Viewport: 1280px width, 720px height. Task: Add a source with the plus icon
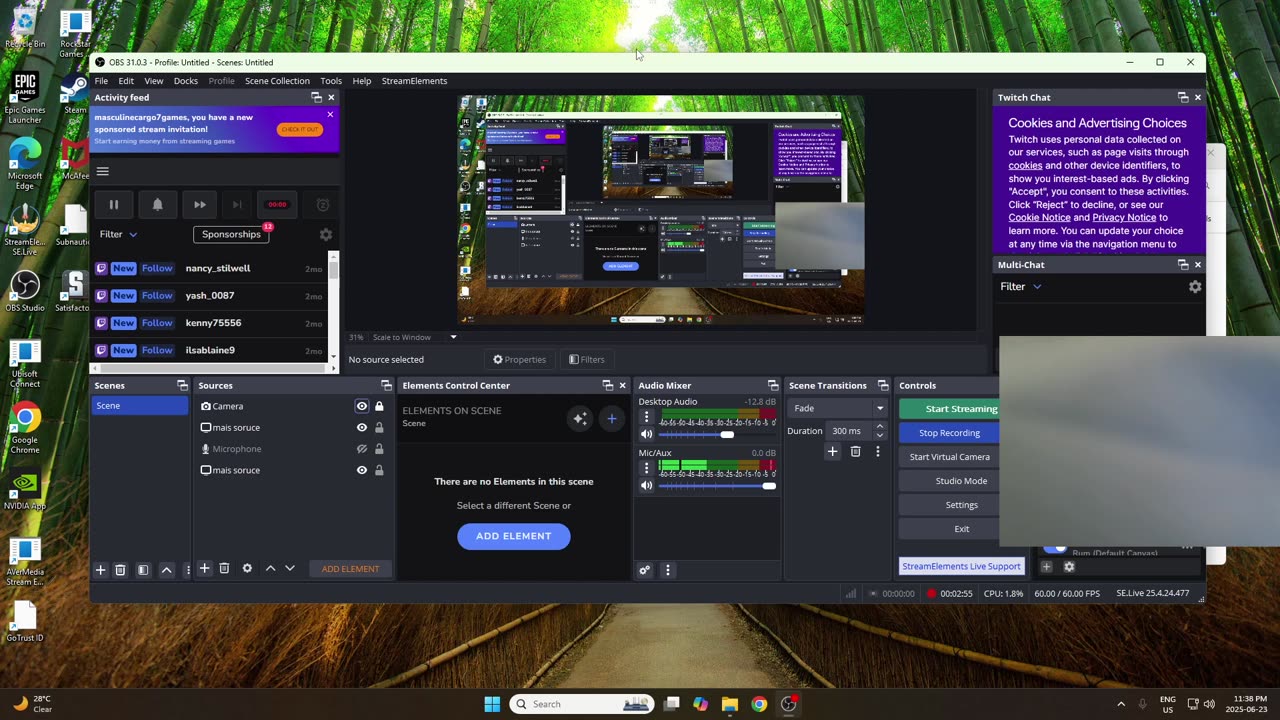point(204,568)
